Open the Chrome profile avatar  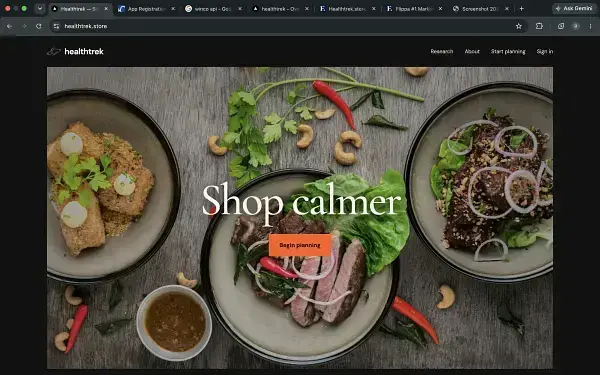pos(576,26)
